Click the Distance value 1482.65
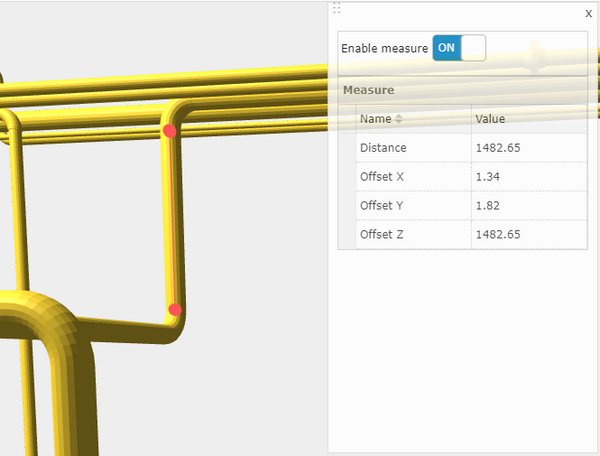Viewport: 600px width, 456px height. [x=498, y=148]
